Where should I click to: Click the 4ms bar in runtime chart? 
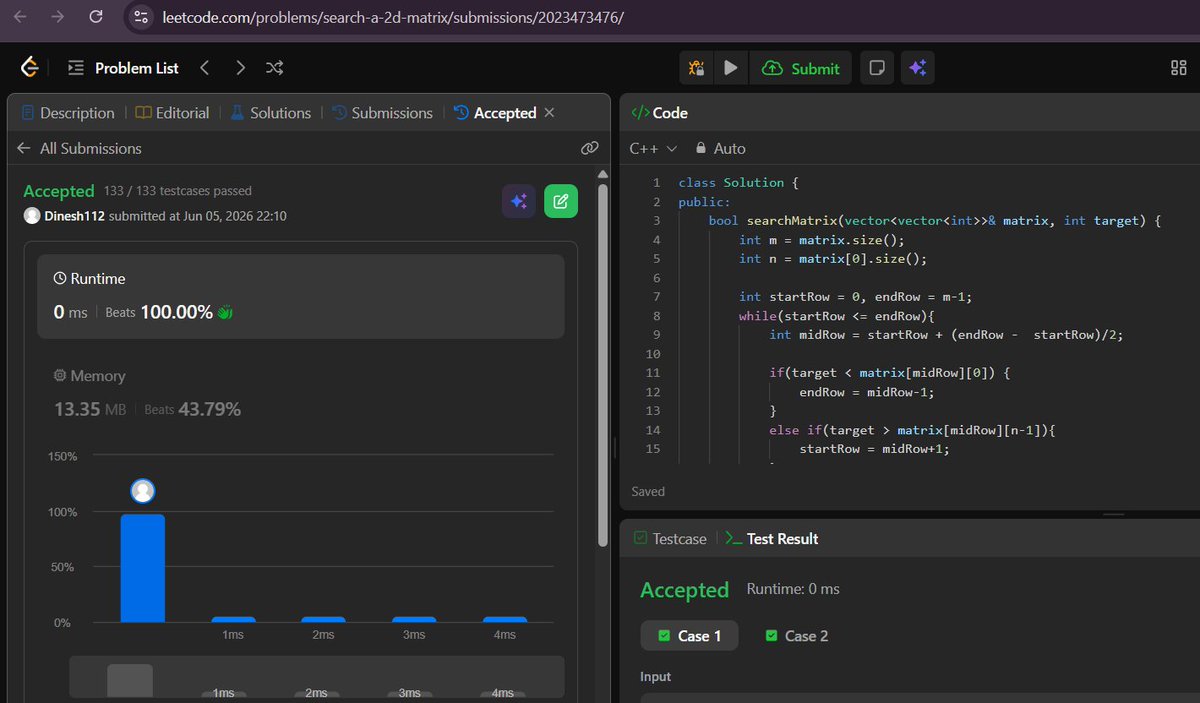505,620
